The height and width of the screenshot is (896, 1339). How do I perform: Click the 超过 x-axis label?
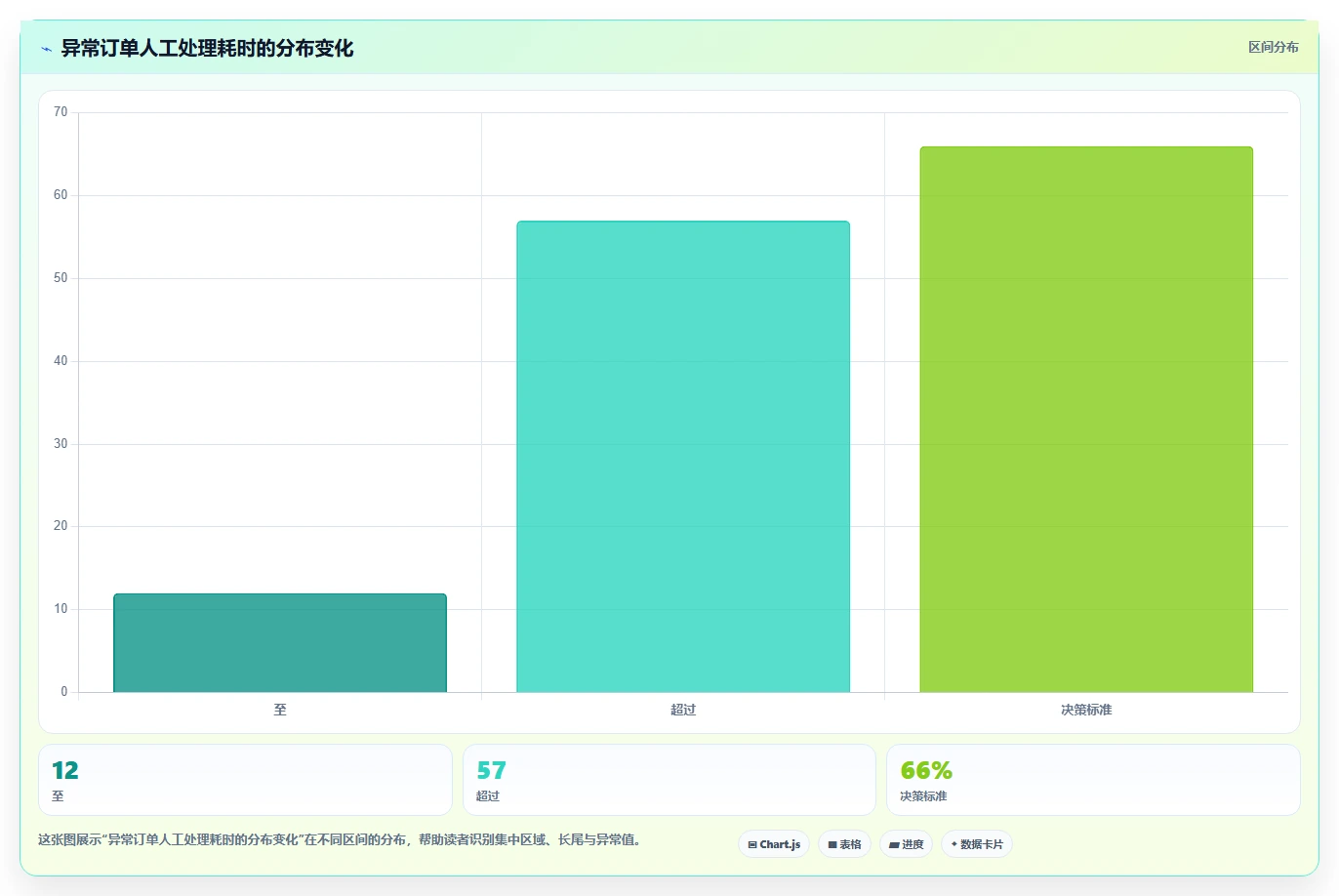[683, 710]
